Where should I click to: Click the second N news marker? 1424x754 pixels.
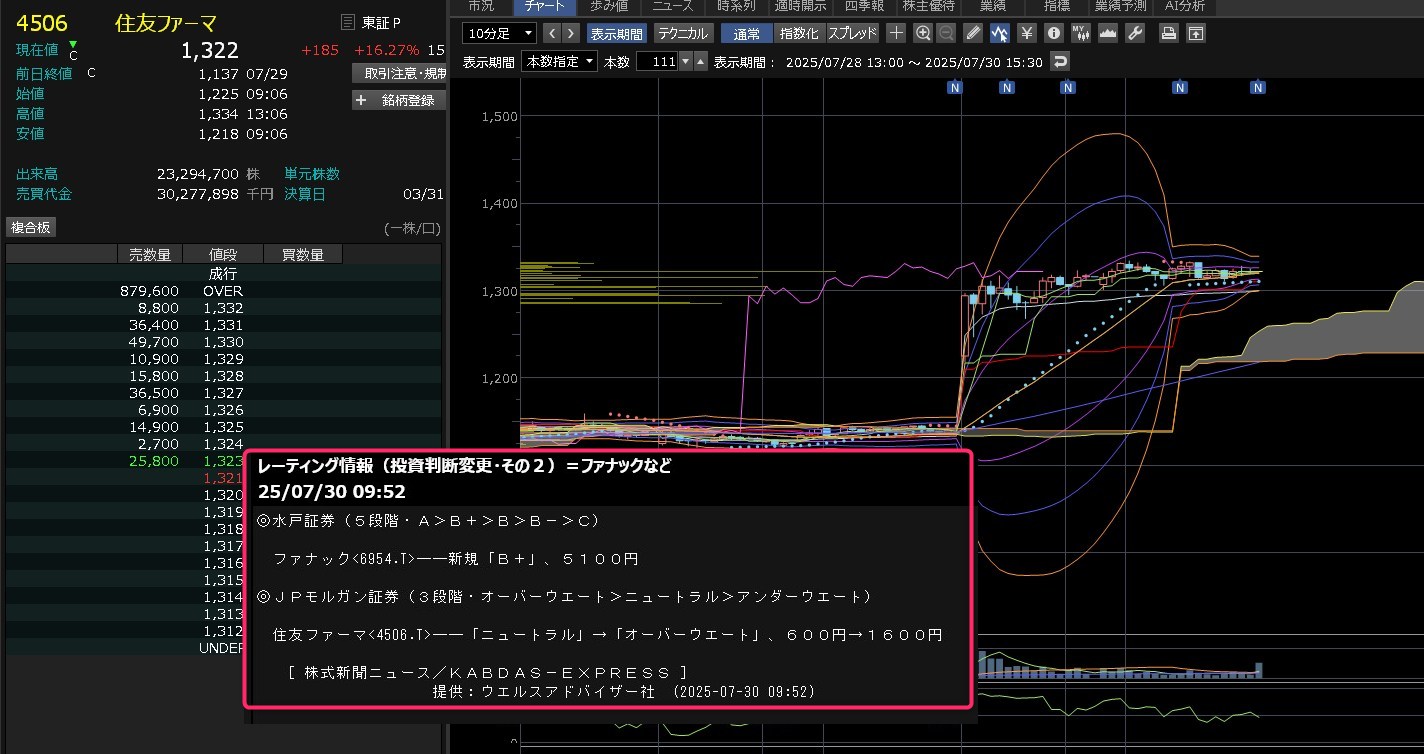click(x=1007, y=87)
